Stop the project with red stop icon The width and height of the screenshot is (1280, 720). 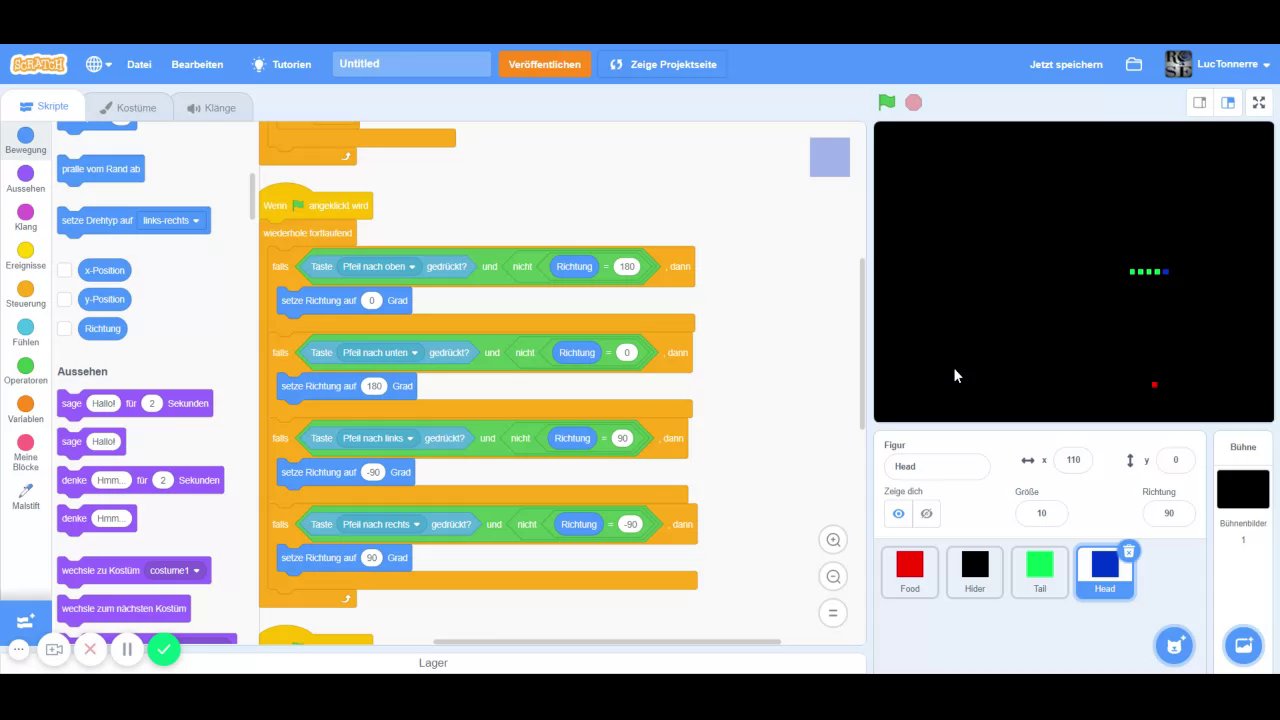913,102
